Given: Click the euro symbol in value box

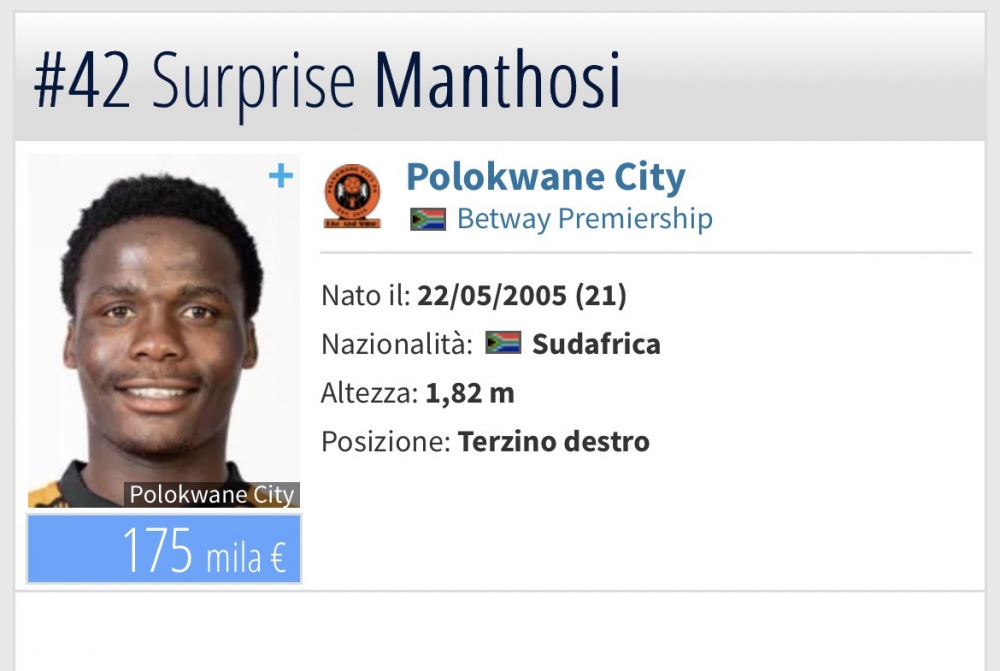Looking at the screenshot, I should 277,558.
